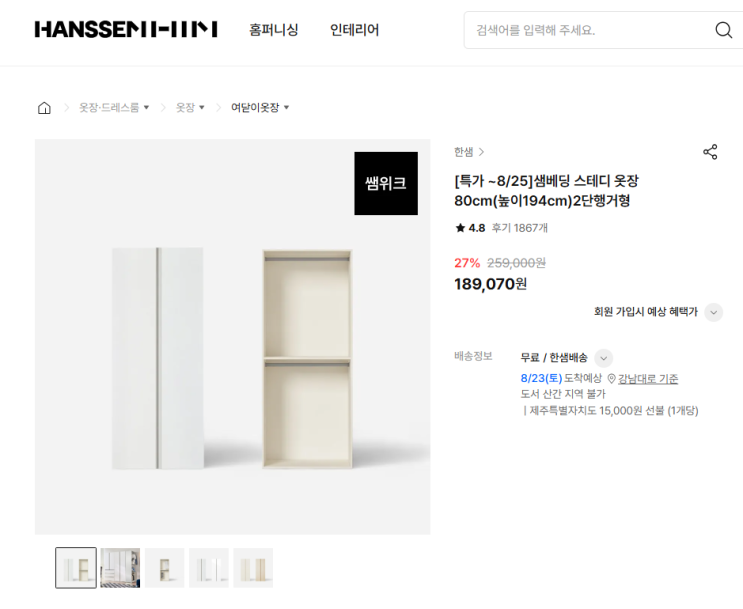Click the HANSSEM logo
743x609 pixels.
click(x=126, y=29)
